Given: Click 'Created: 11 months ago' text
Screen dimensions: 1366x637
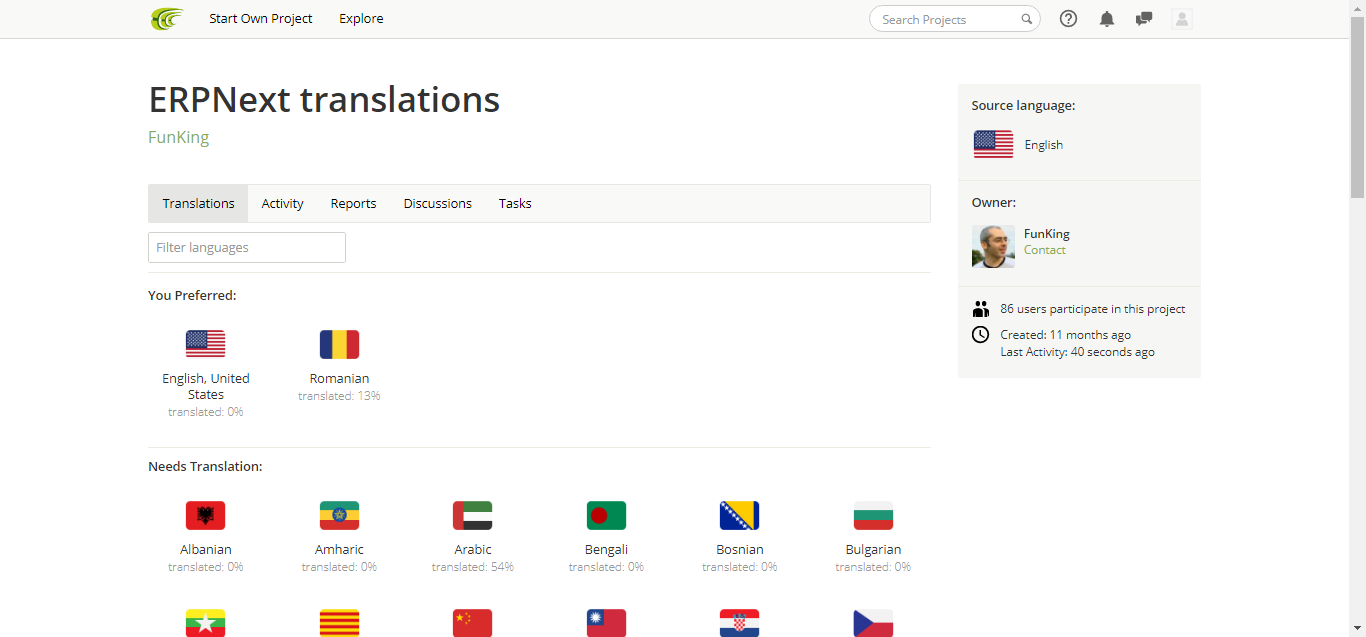Looking at the screenshot, I should click(1066, 335).
